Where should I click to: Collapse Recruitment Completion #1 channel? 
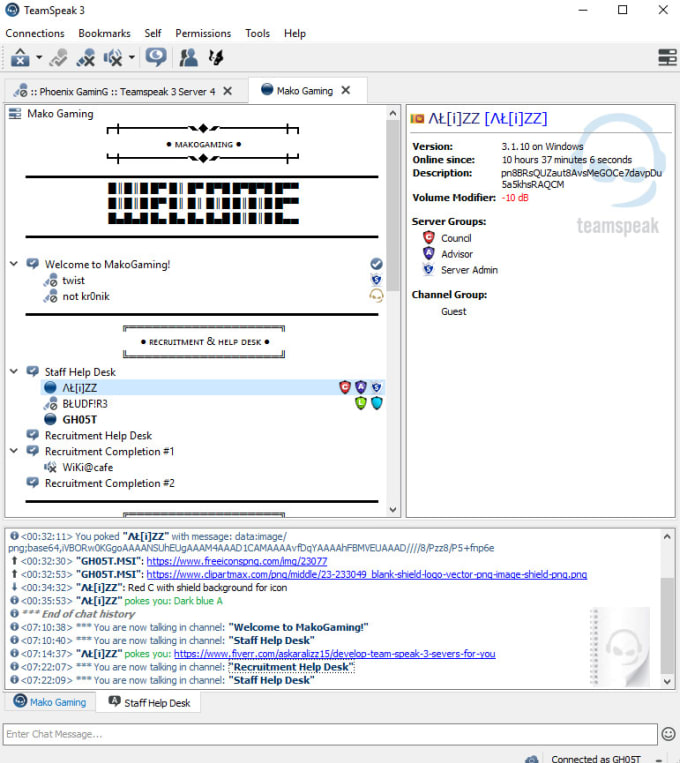pos(14,451)
